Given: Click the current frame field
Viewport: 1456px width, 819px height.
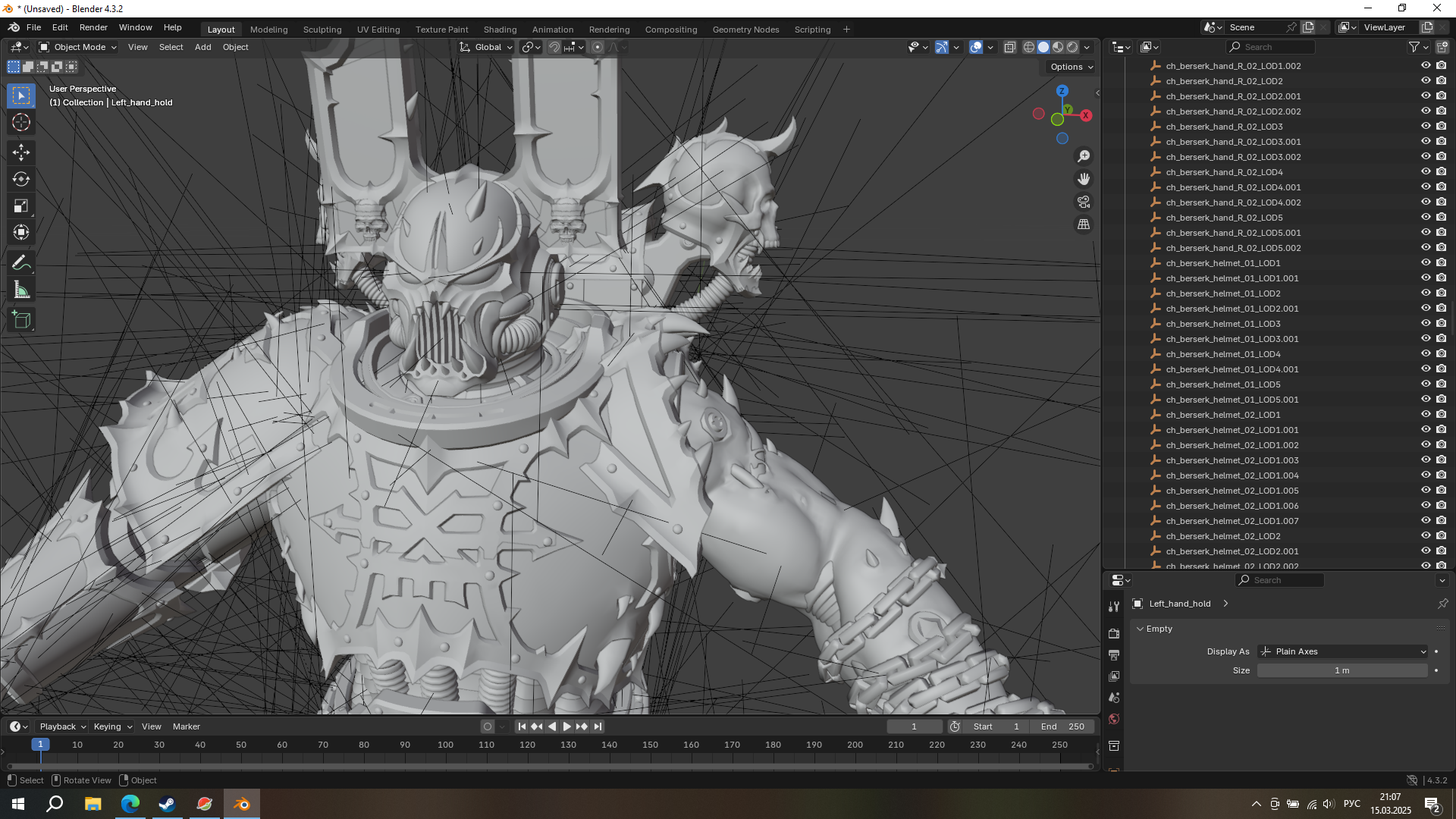Looking at the screenshot, I should [915, 726].
